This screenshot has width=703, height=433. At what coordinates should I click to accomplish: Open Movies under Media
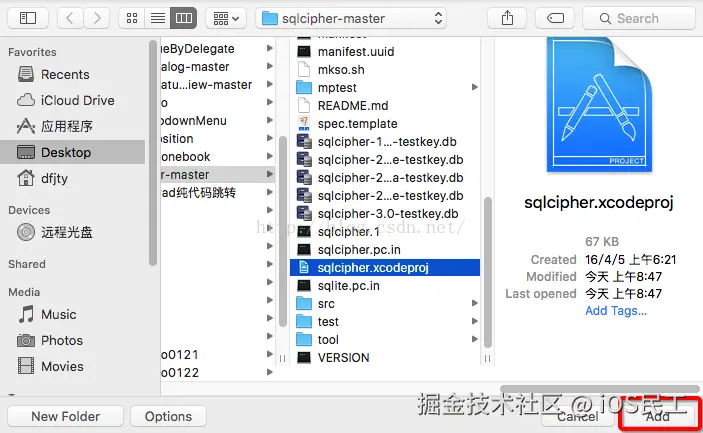[x=73, y=366]
